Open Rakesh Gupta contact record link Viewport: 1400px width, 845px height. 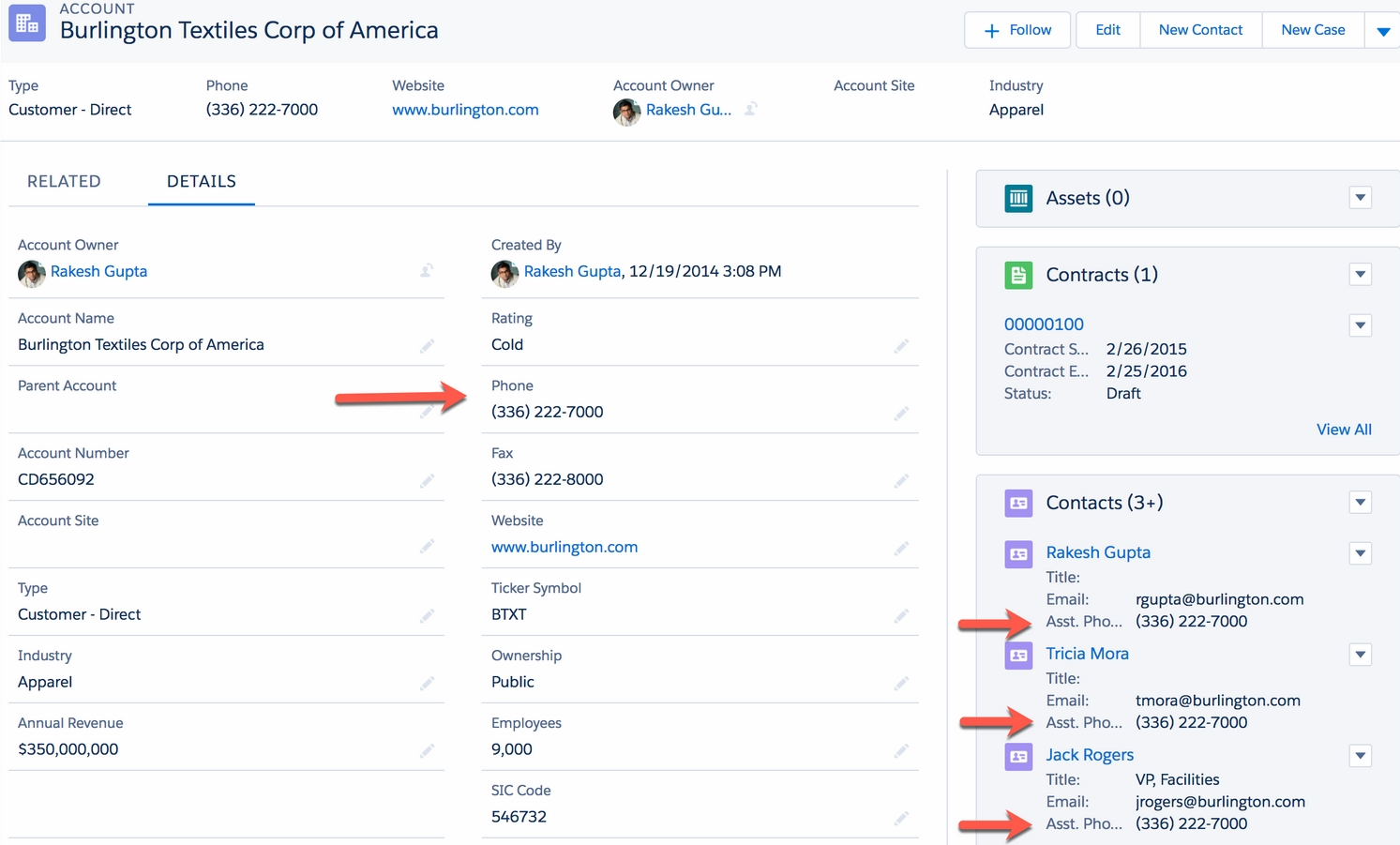(1098, 552)
